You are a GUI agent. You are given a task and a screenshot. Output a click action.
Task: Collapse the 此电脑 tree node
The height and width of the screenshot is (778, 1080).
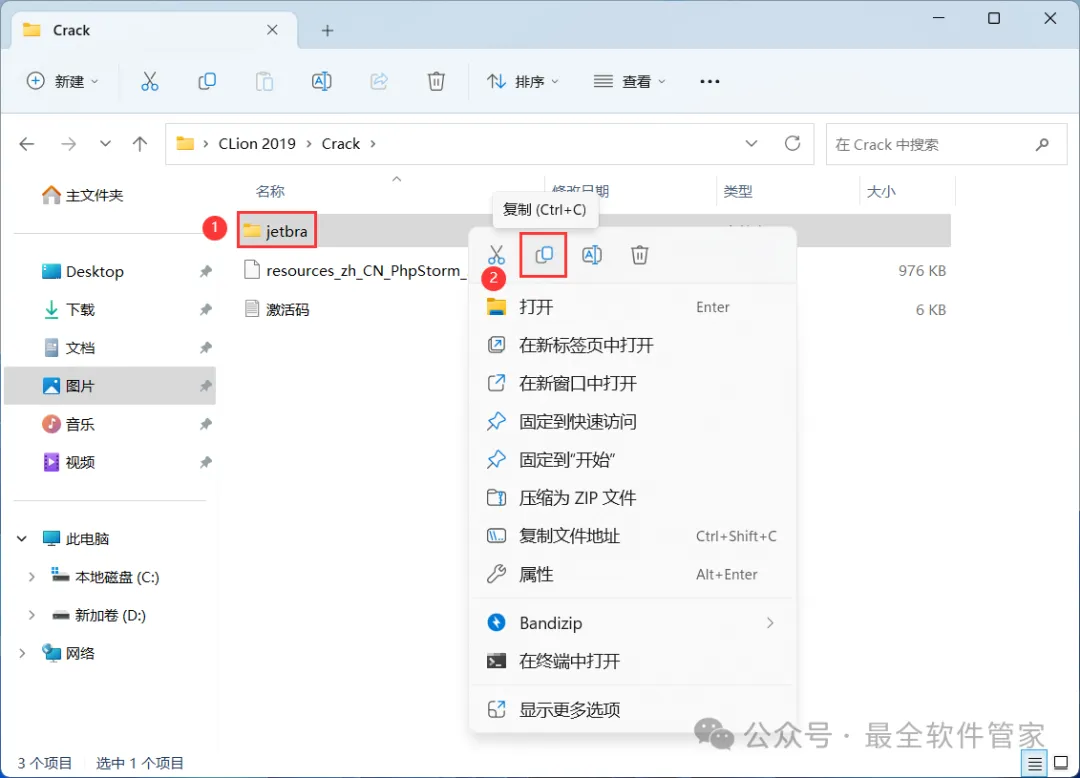(22, 538)
